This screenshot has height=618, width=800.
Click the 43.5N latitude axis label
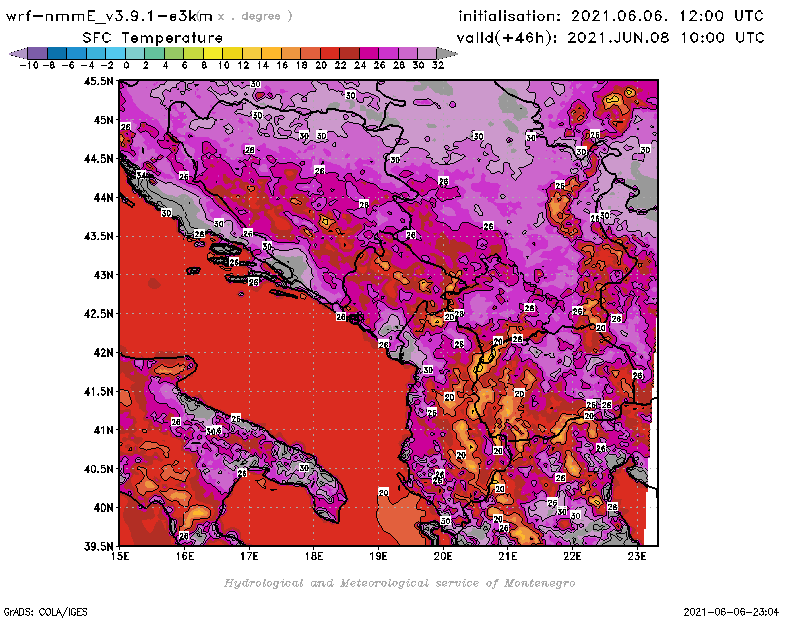pyautogui.click(x=98, y=236)
